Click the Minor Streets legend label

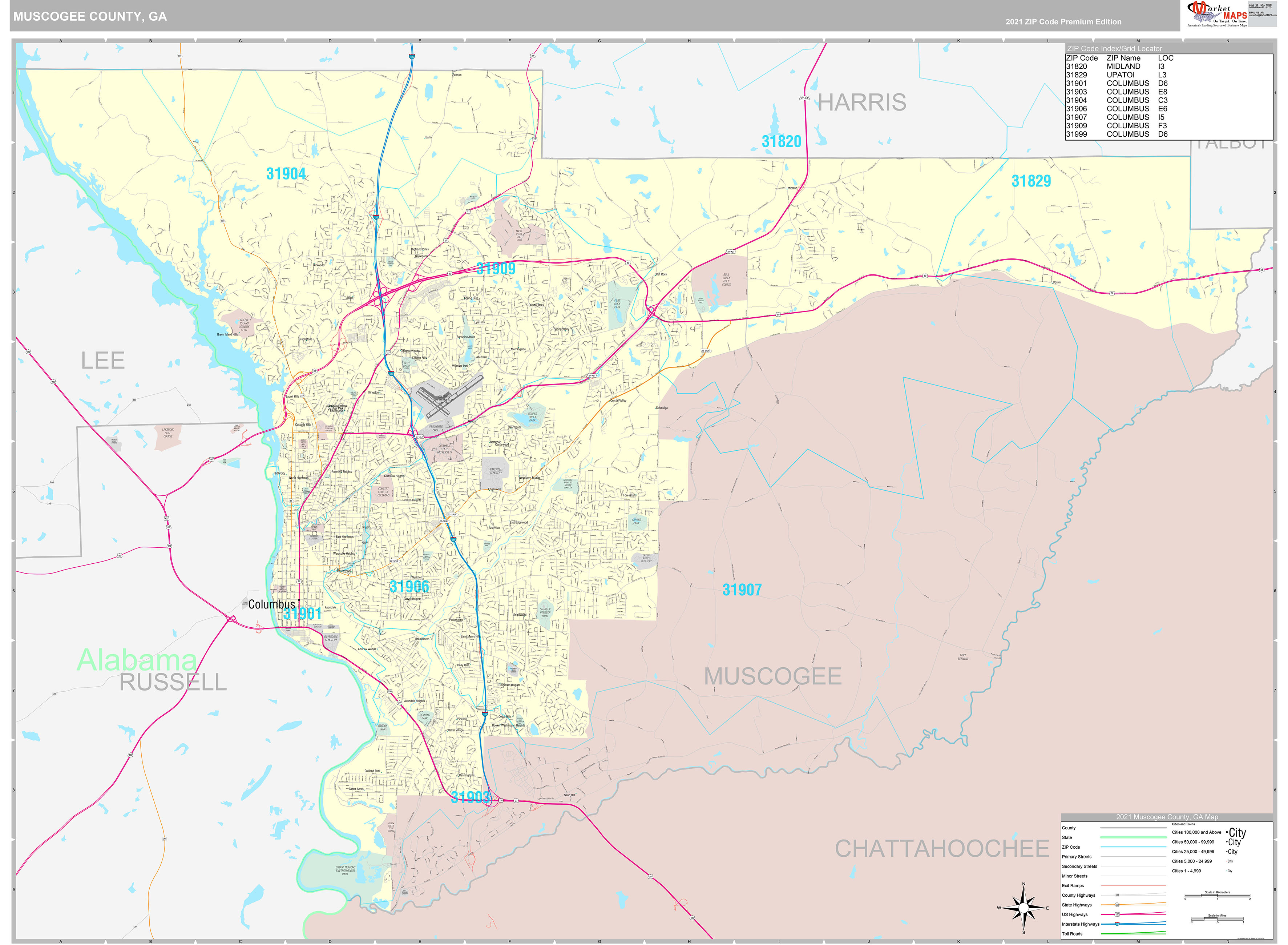[1075, 876]
